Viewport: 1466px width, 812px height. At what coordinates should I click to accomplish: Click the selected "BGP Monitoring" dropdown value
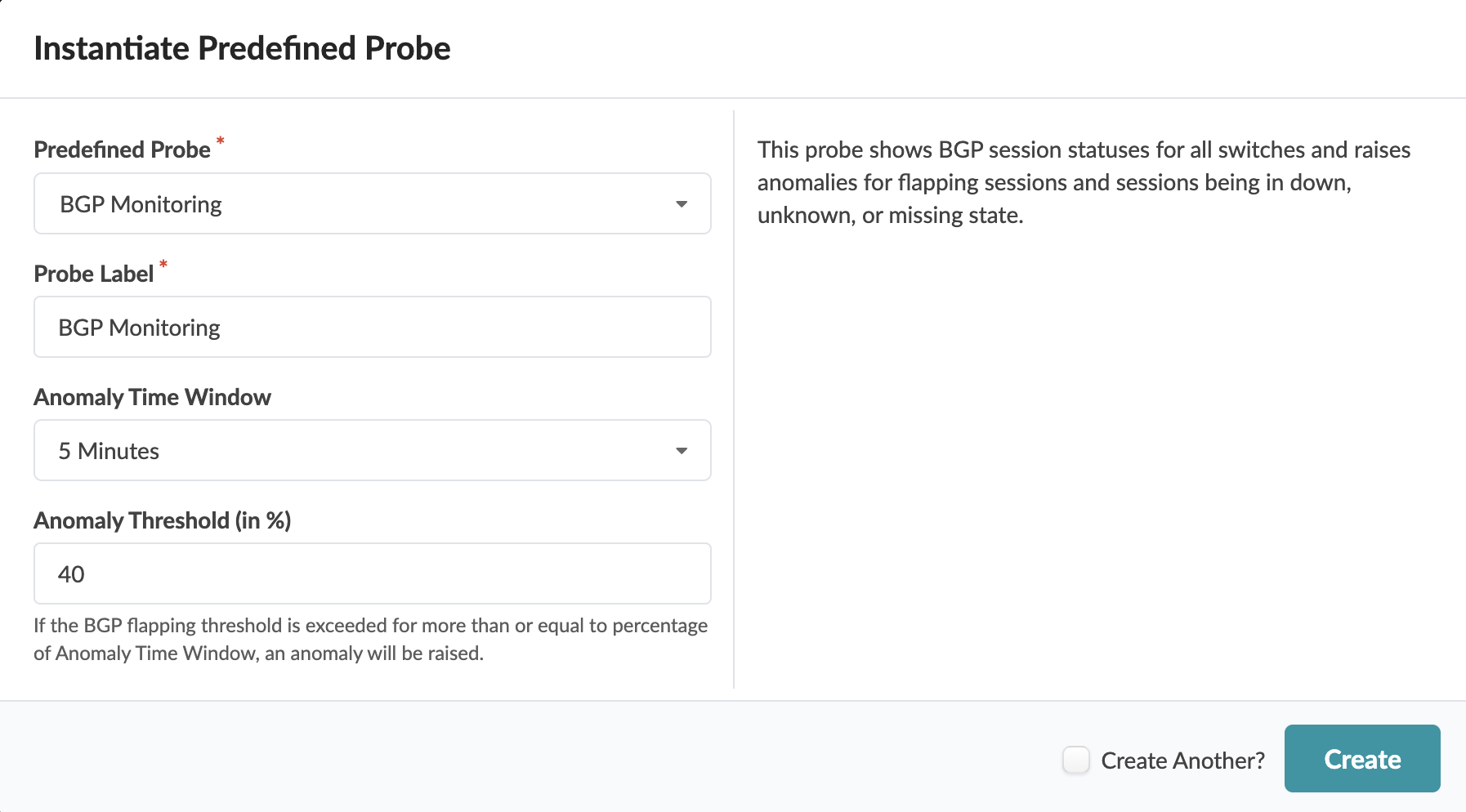coord(141,204)
